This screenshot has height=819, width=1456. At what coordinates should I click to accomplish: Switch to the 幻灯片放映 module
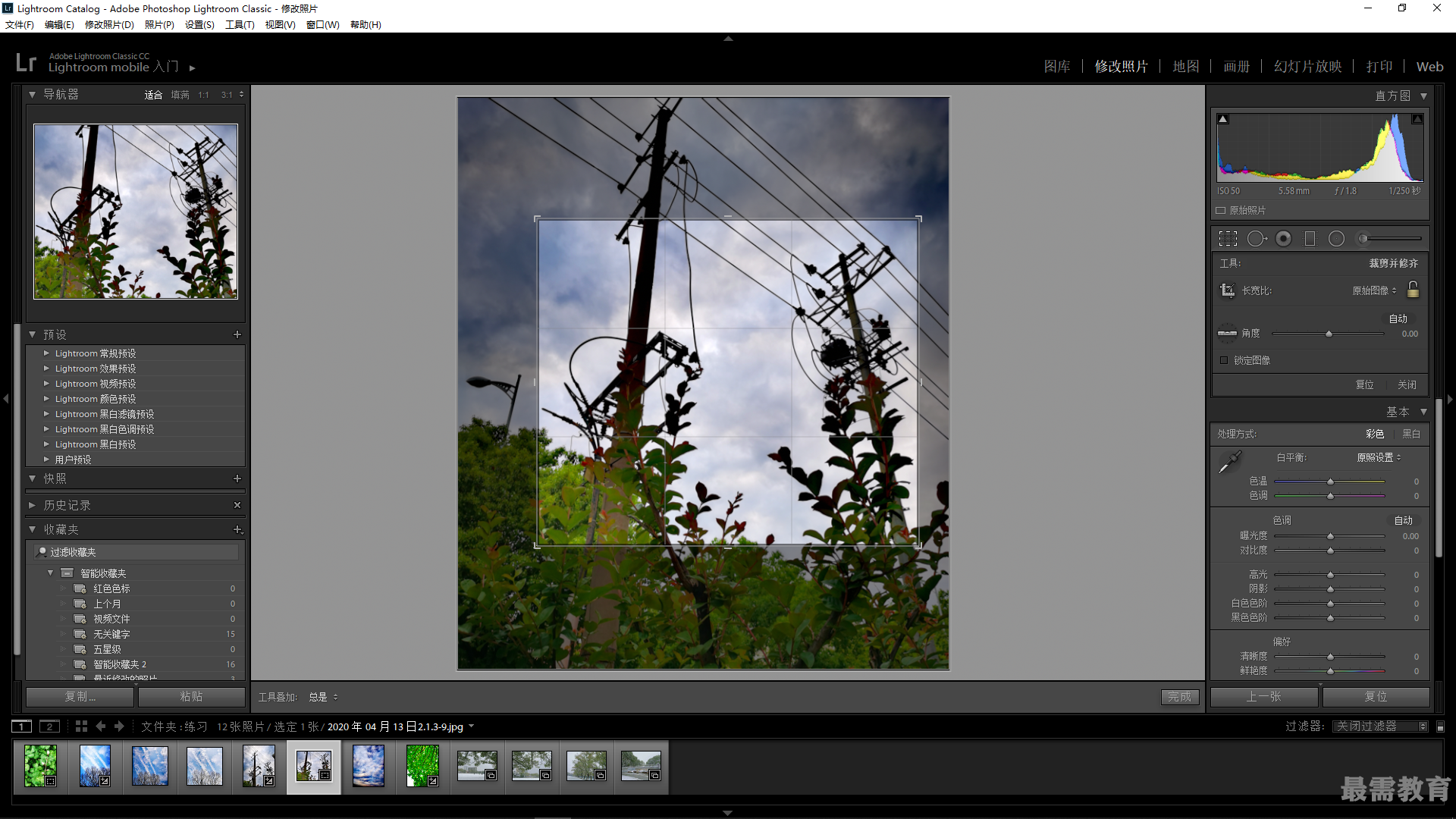(x=1308, y=67)
